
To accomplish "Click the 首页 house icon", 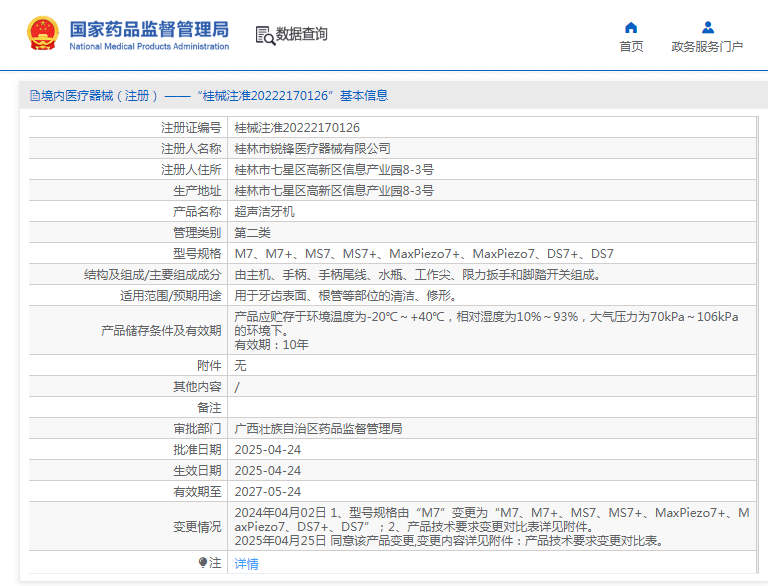I will point(631,27).
